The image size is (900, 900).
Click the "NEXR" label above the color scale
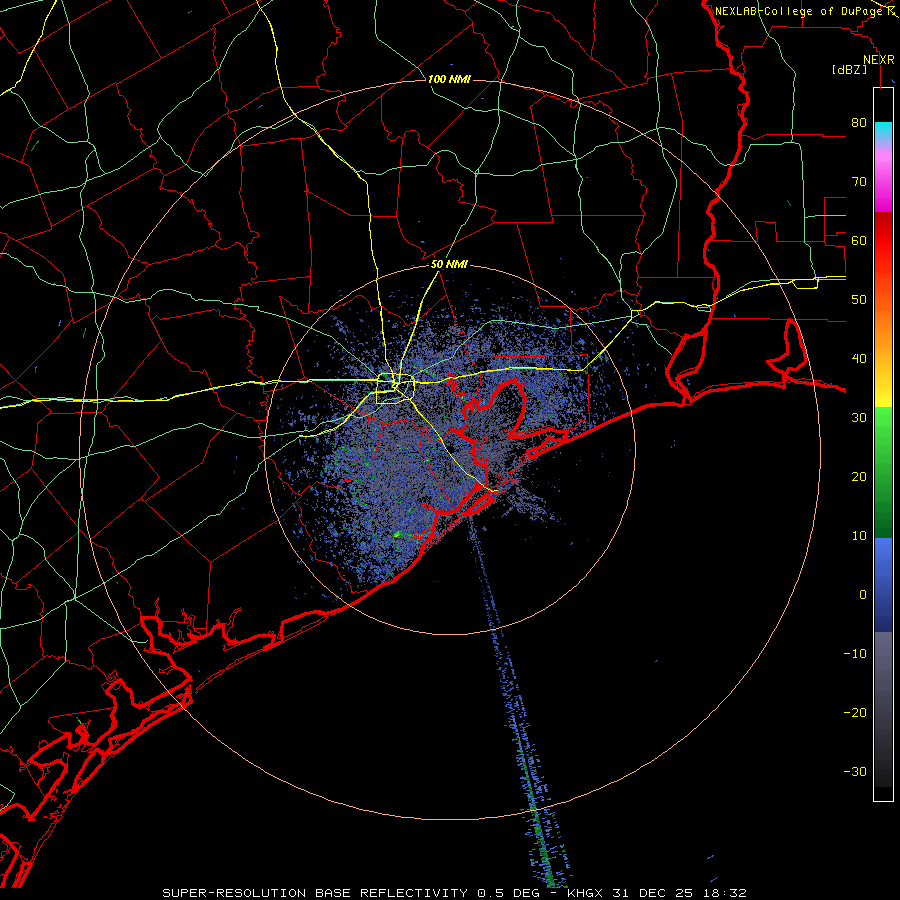coord(879,60)
